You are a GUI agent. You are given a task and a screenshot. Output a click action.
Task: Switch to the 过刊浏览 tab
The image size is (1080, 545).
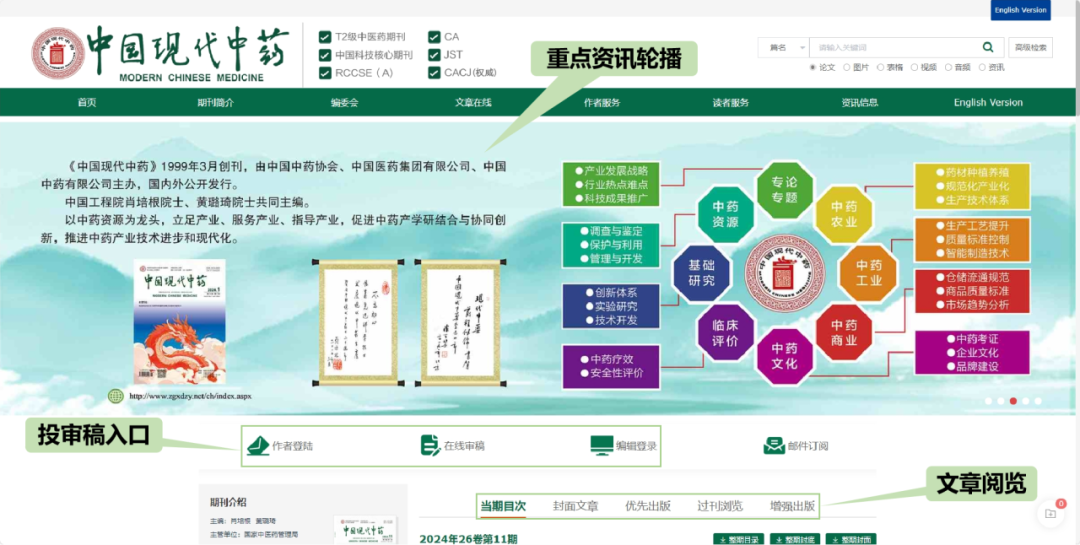tap(720, 506)
